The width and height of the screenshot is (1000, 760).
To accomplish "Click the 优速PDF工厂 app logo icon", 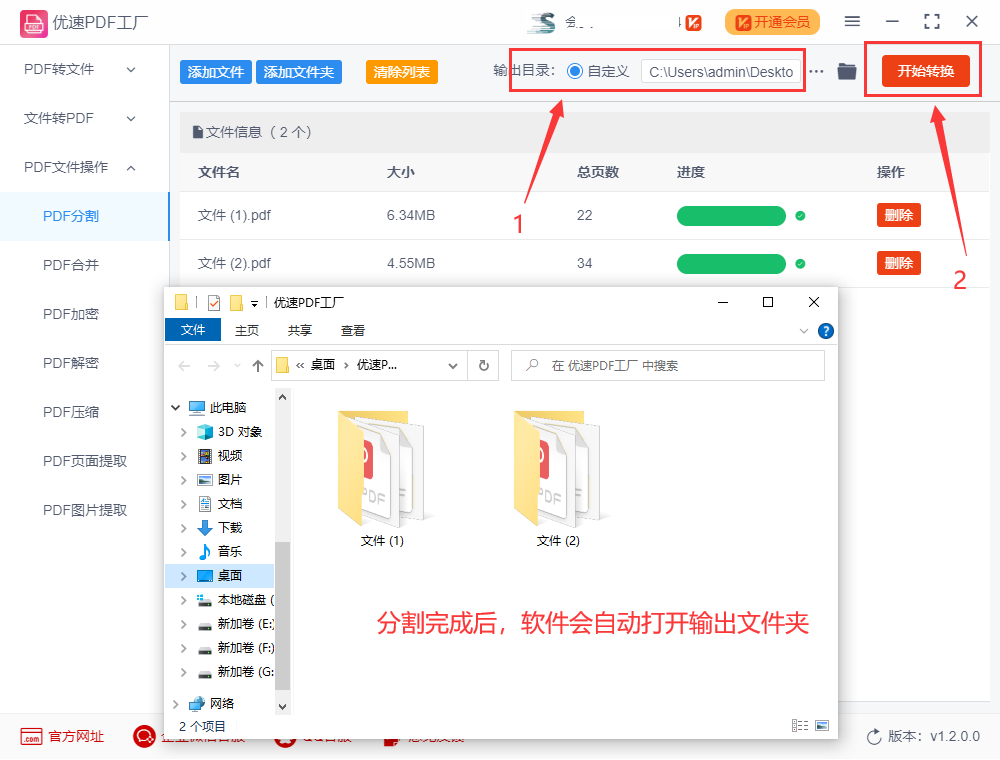I will [x=33, y=23].
